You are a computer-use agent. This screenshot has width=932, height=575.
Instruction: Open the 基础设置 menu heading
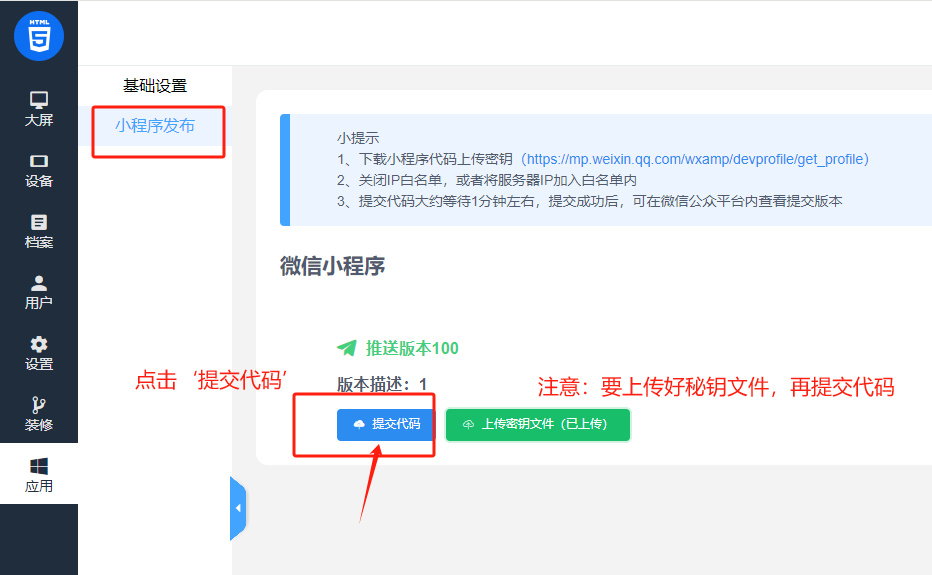click(155, 86)
